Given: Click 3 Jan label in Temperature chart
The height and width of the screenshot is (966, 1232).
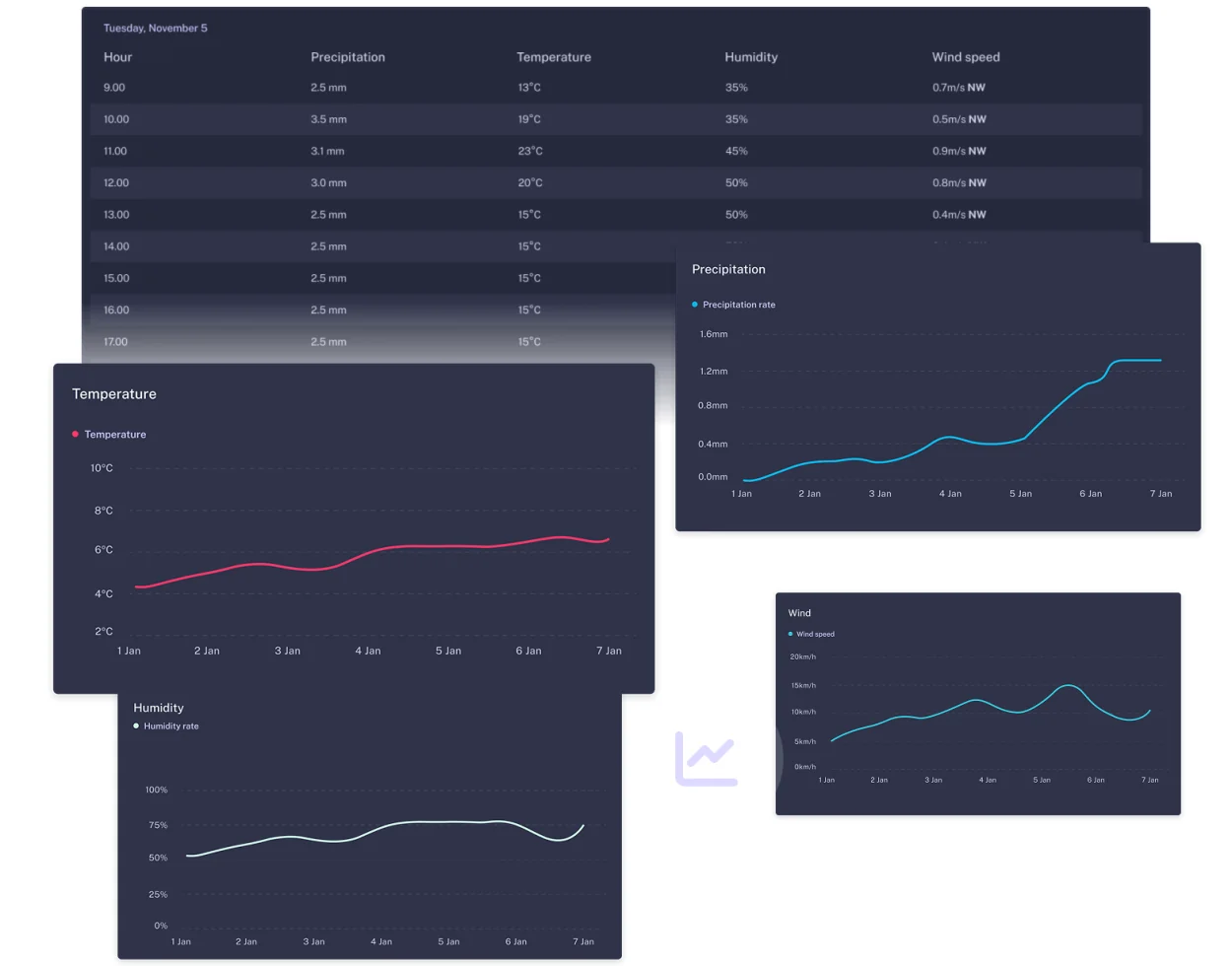Looking at the screenshot, I should click(x=288, y=651).
